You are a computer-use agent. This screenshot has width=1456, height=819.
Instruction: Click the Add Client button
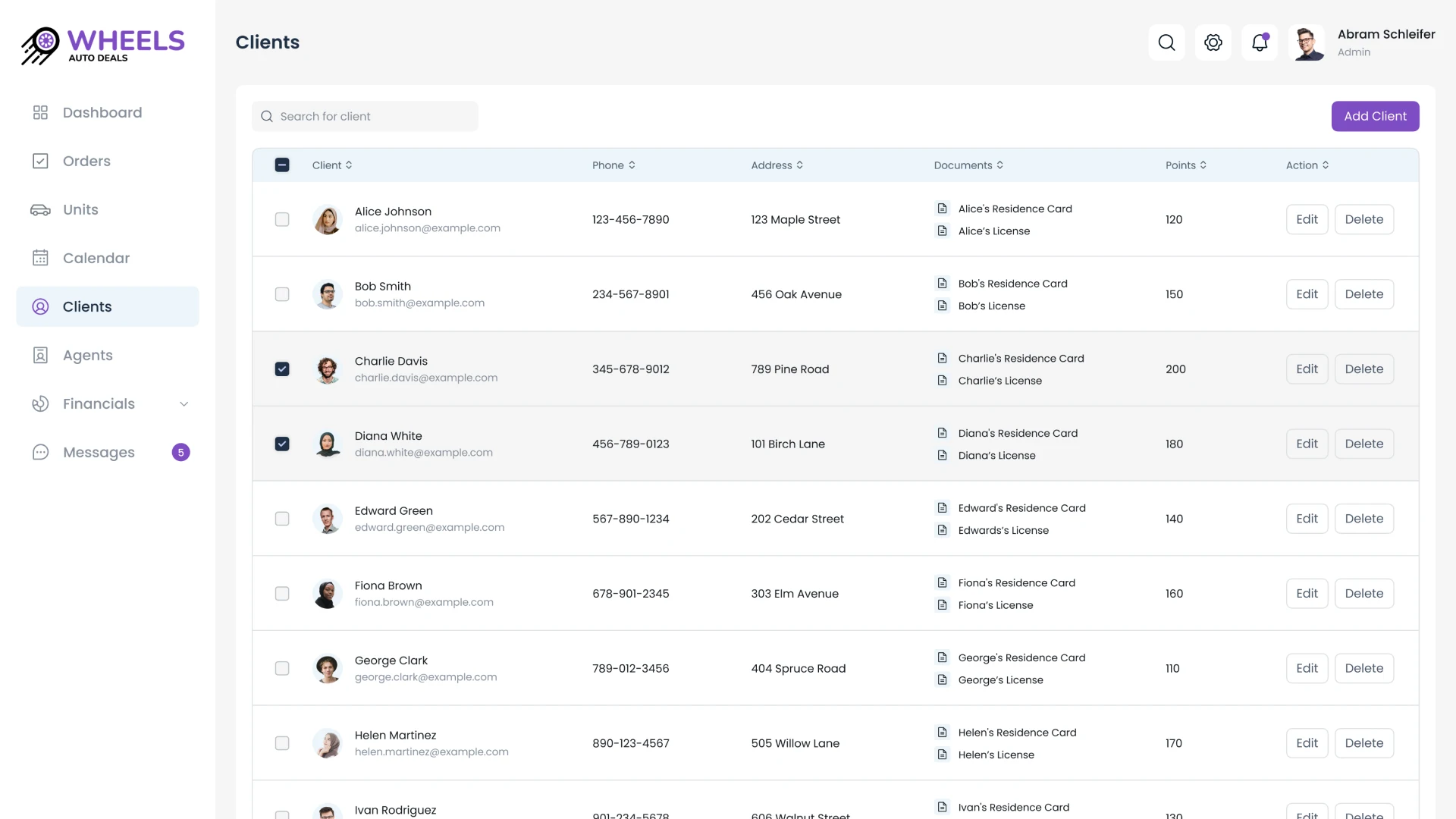pyautogui.click(x=1375, y=116)
